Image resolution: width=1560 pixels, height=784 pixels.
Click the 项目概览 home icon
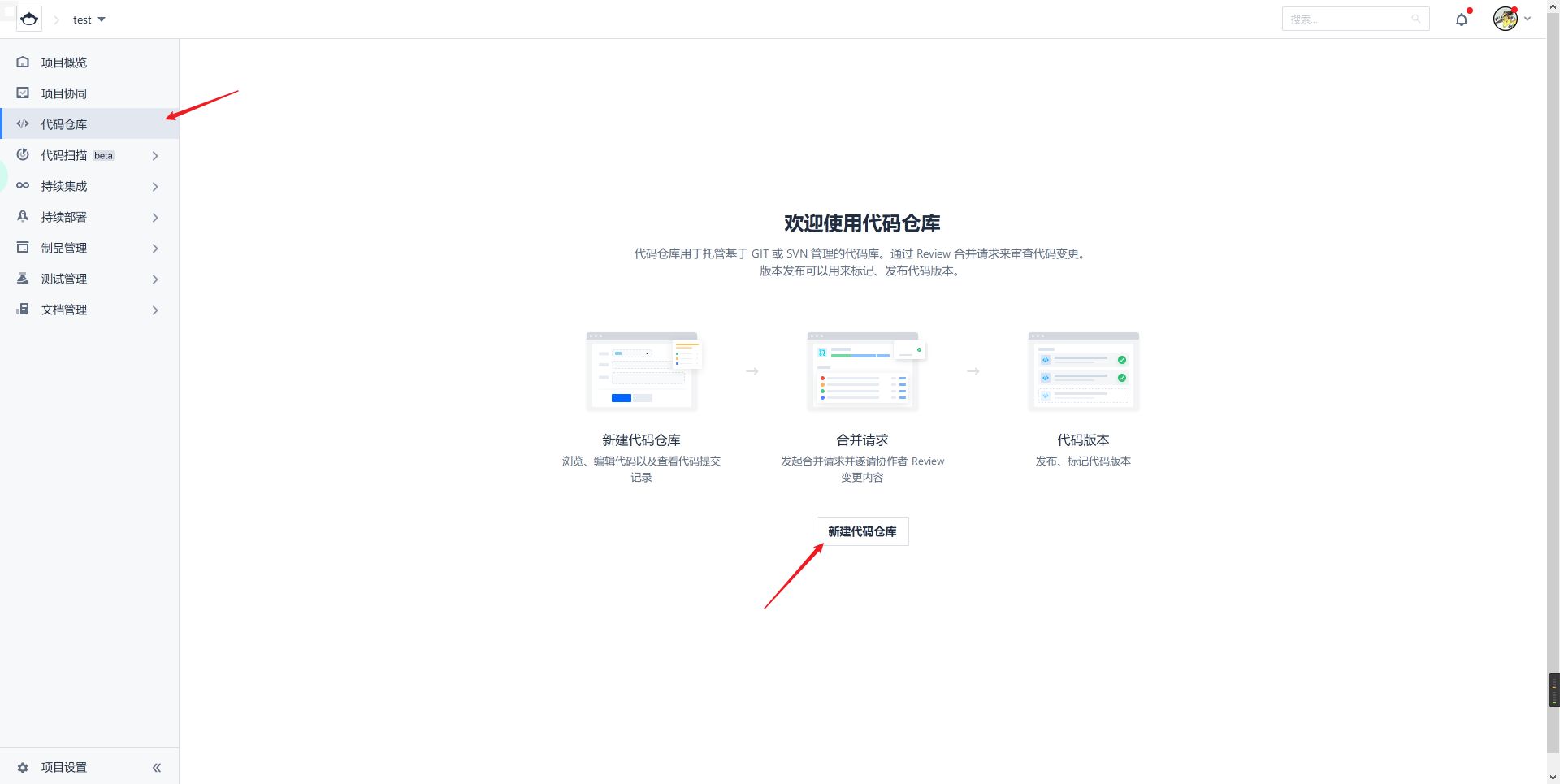point(23,63)
